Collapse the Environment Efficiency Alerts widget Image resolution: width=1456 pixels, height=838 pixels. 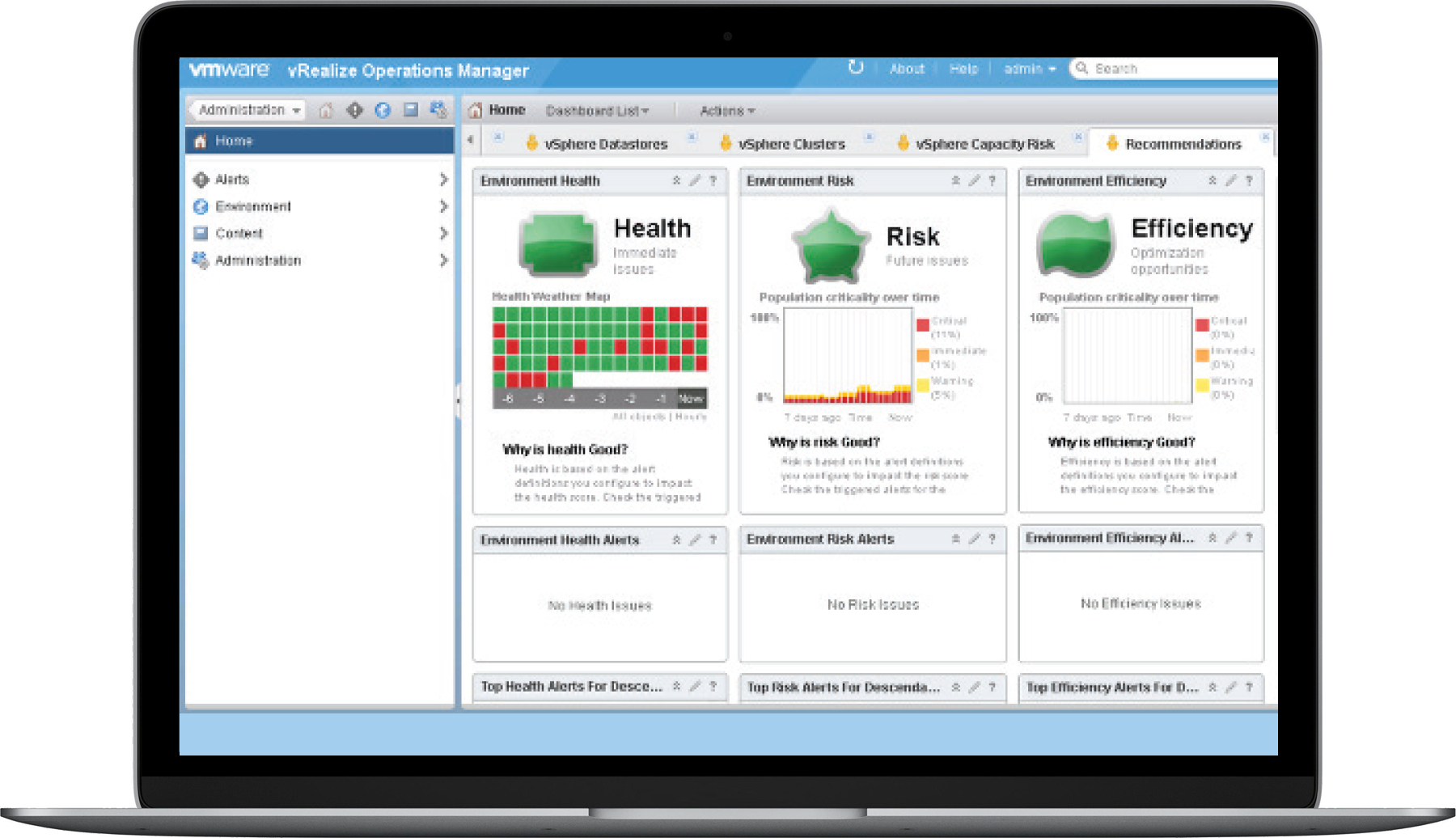coord(1213,538)
